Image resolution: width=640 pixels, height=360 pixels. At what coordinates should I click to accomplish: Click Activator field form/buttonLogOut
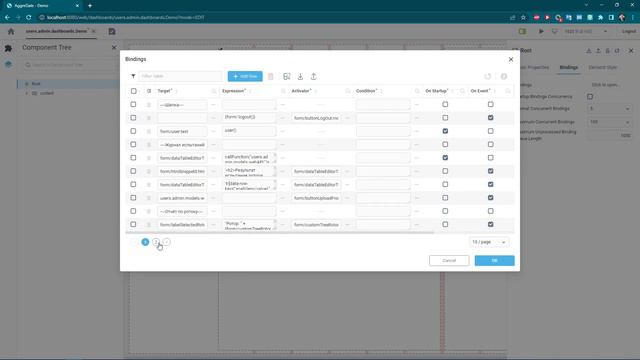pos(316,118)
